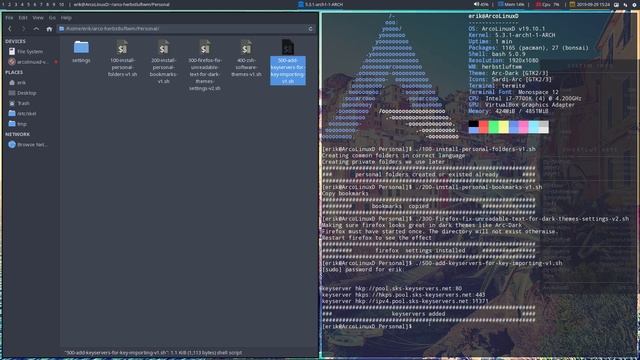Image resolution: width=640 pixels, height=360 pixels.
Task: Open File System in the sidebar
Action: [26, 52]
